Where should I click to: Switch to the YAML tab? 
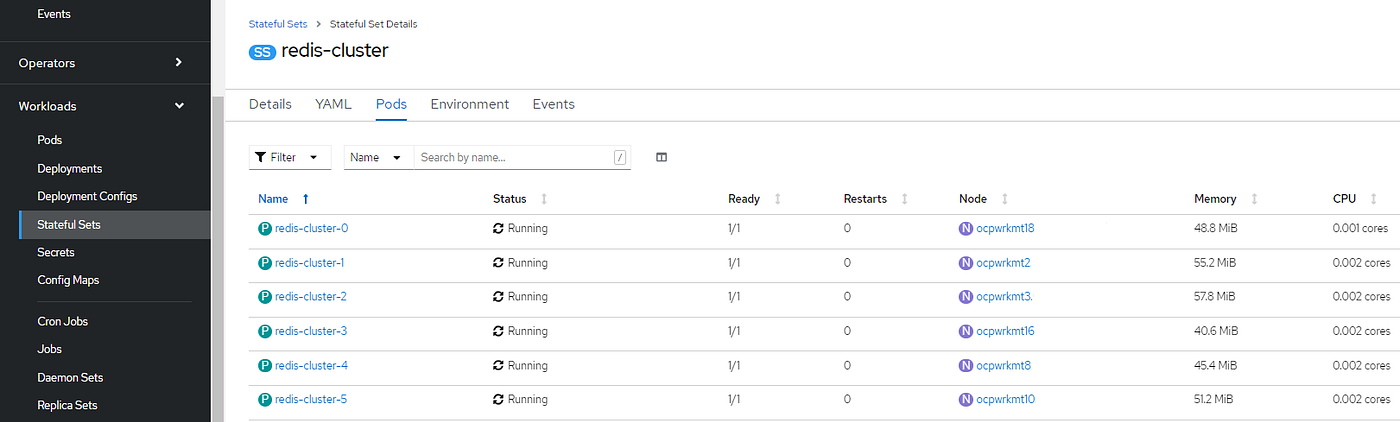coord(334,104)
